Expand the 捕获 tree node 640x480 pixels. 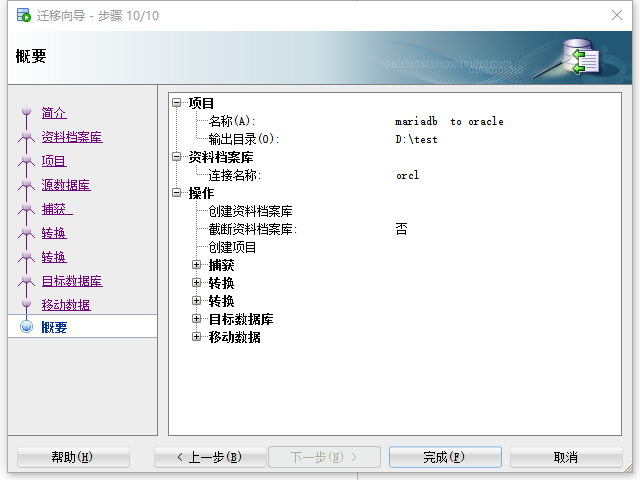[x=196, y=264]
